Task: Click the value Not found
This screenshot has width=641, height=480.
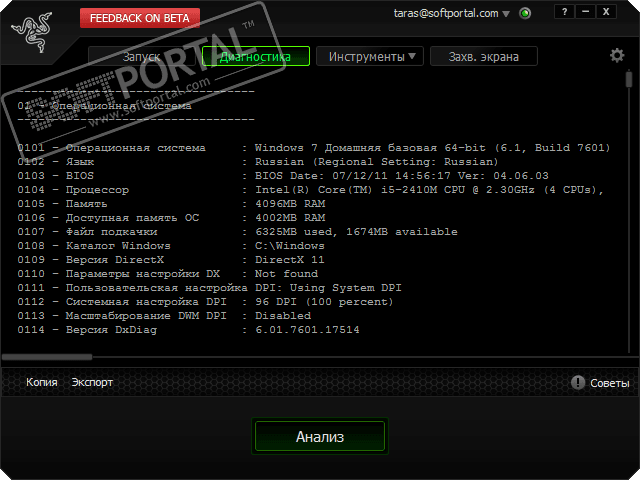Action: pyautogui.click(x=287, y=274)
